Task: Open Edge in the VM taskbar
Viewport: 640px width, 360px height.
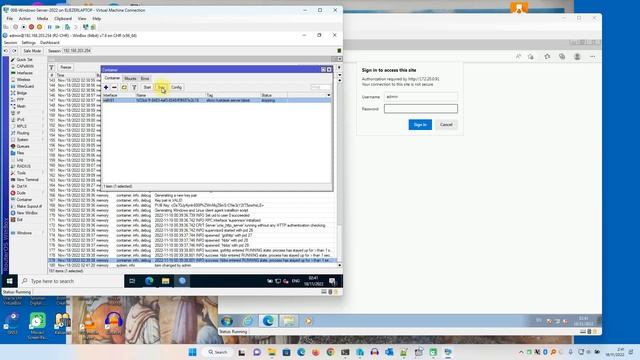Action: coord(149,281)
